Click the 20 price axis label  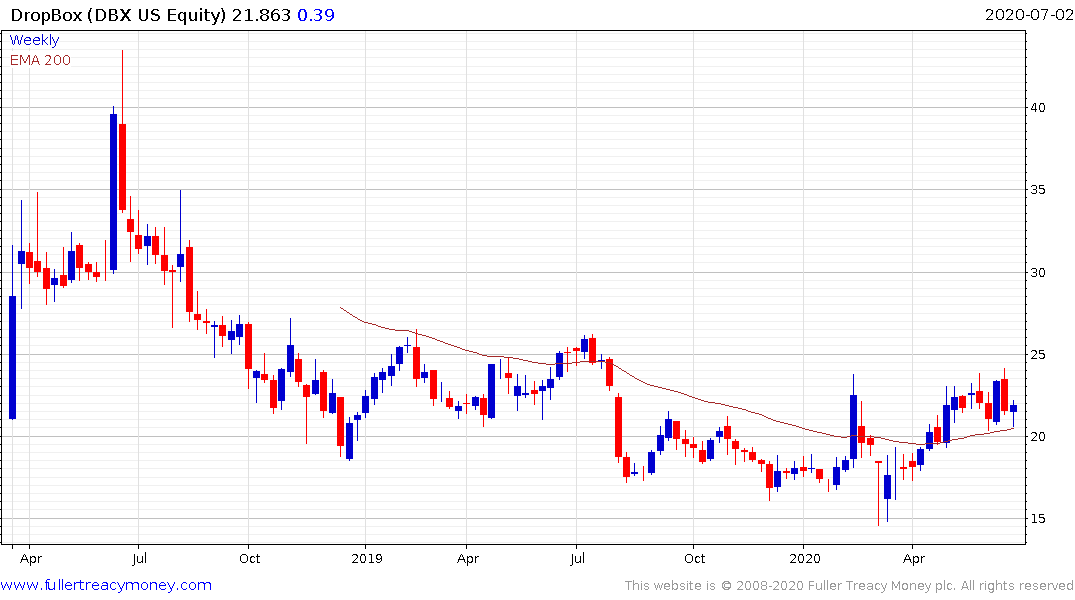coord(1038,437)
